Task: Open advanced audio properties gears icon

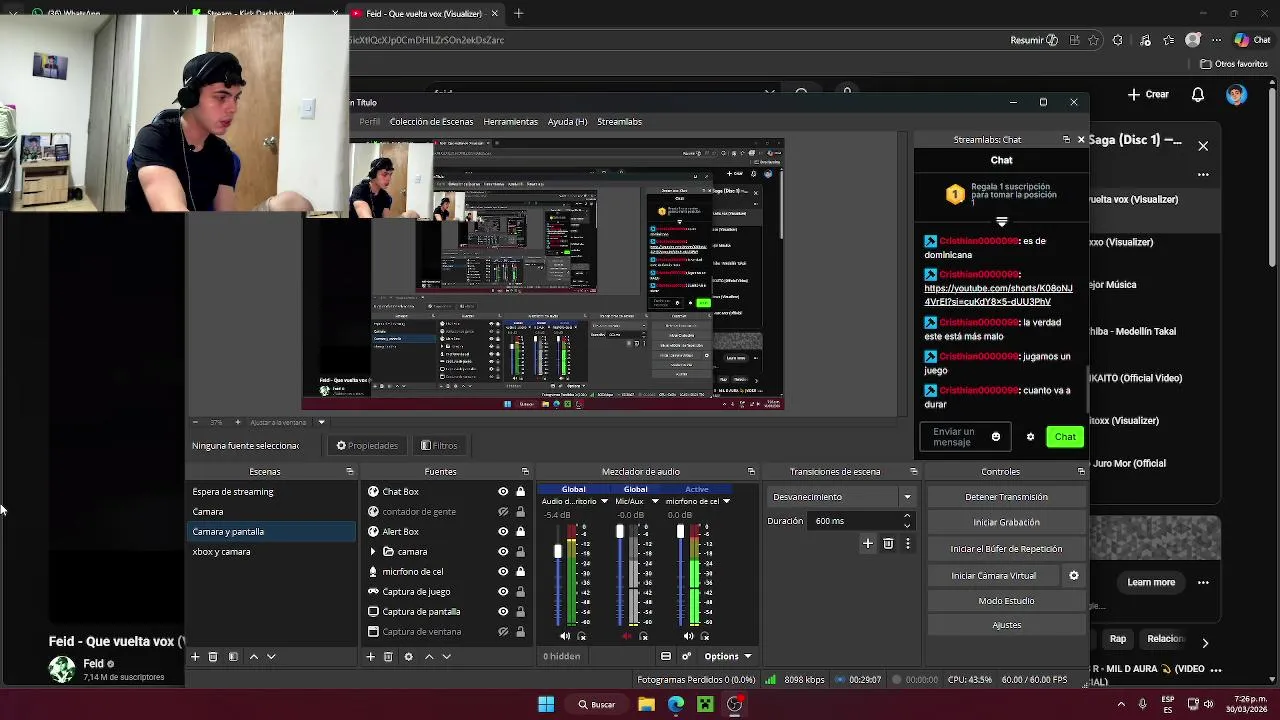Action: 686,656
